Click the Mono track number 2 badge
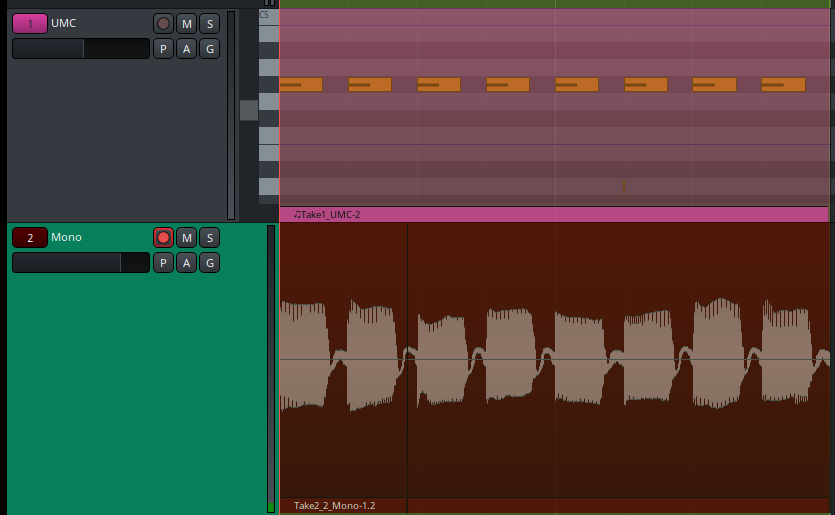 (30, 237)
